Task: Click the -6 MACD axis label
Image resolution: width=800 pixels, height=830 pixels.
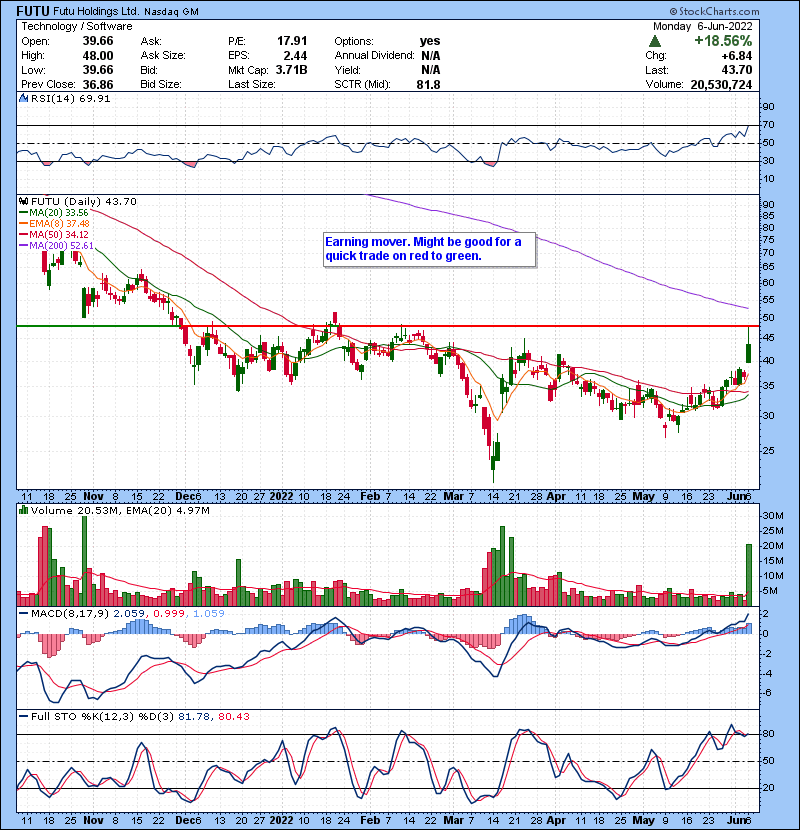Action: [x=767, y=693]
